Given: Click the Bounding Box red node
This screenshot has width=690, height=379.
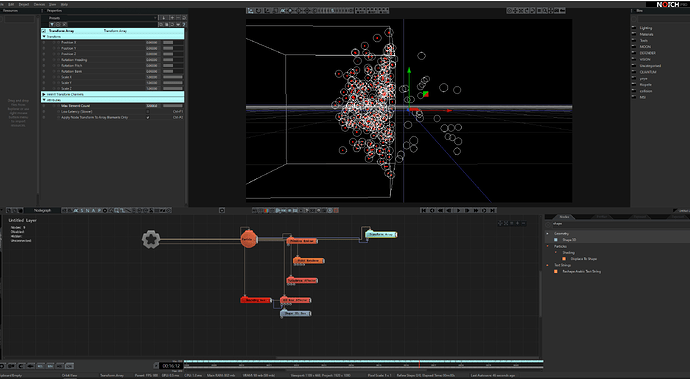Looking at the screenshot, I should click(256, 300).
